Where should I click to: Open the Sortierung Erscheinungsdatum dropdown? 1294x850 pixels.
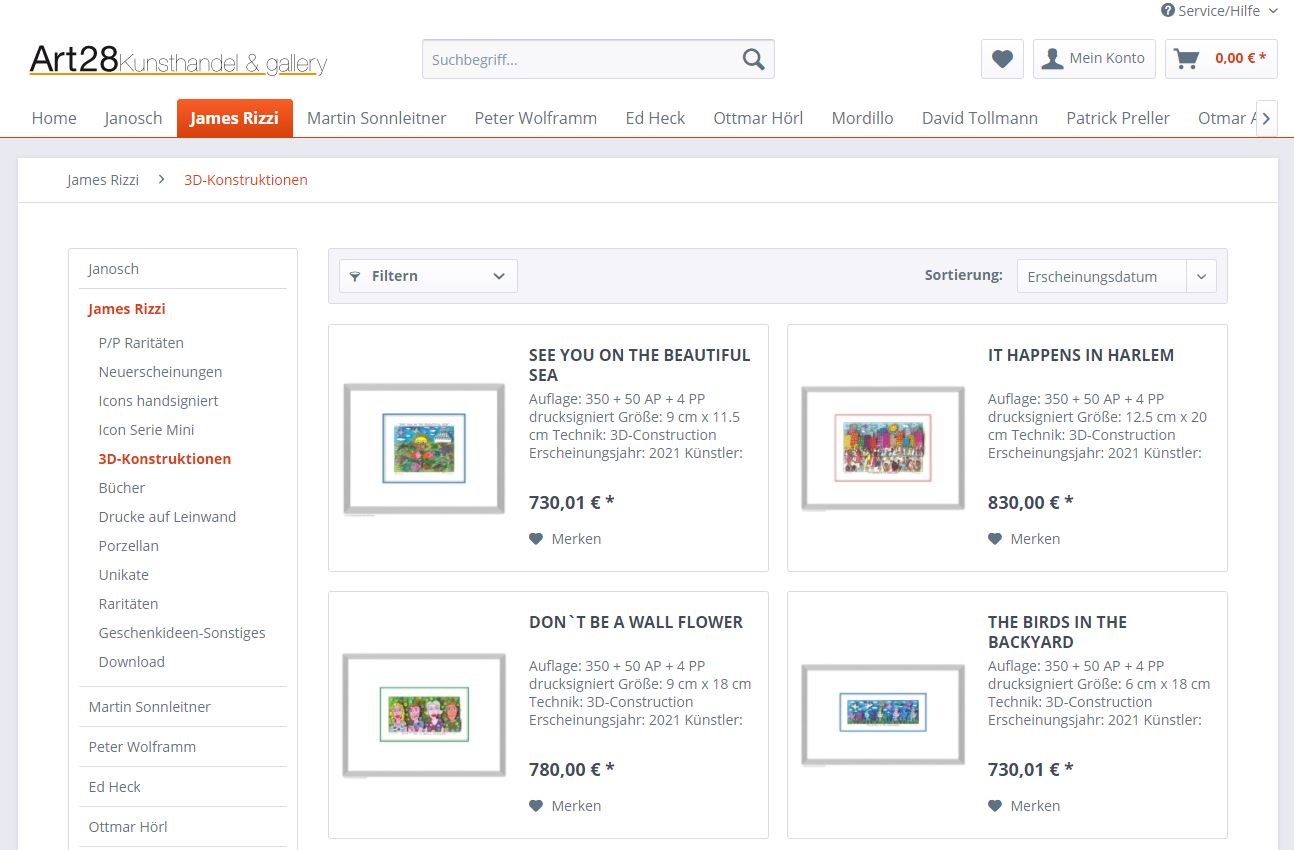[1116, 277]
